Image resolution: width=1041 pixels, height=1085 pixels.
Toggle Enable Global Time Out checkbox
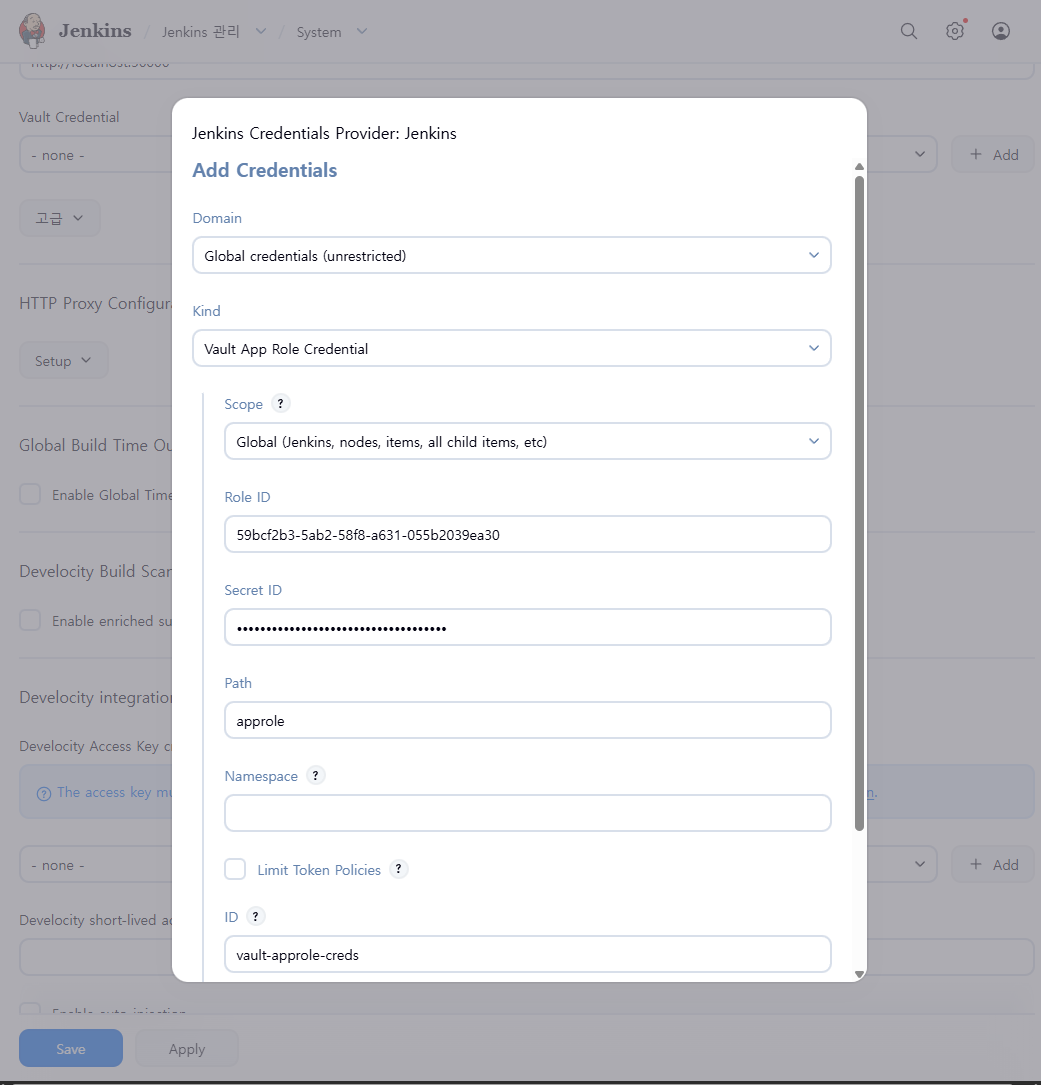pos(30,494)
